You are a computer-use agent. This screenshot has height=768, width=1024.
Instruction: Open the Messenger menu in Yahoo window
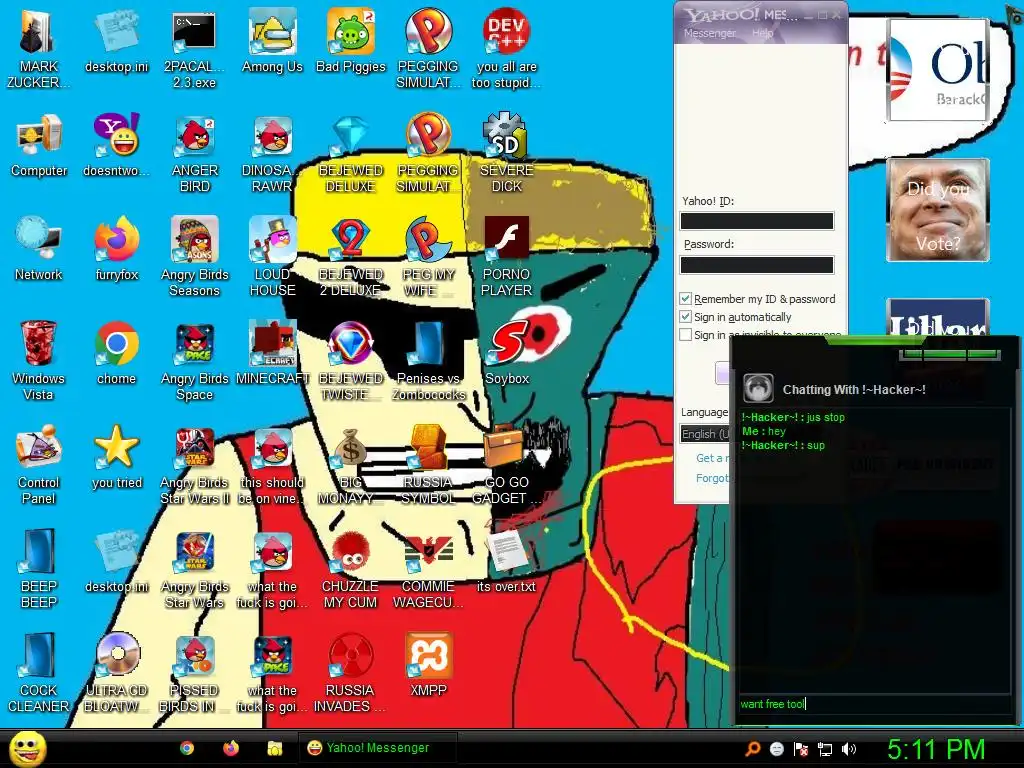tap(709, 33)
